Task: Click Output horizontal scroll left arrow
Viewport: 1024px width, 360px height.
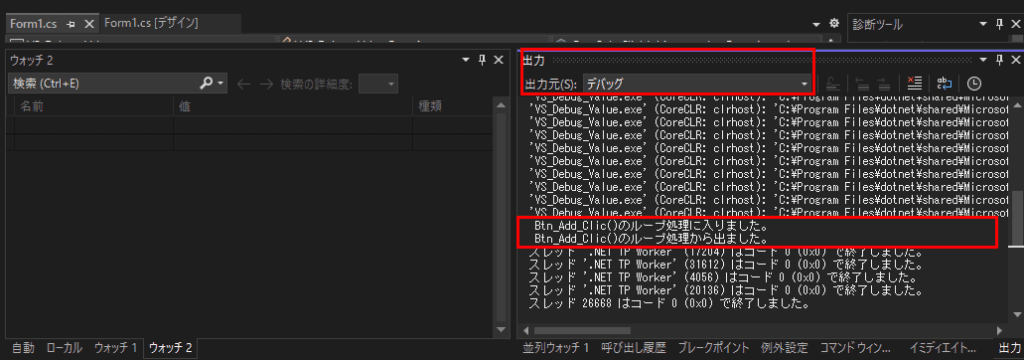Action: [x=526, y=331]
